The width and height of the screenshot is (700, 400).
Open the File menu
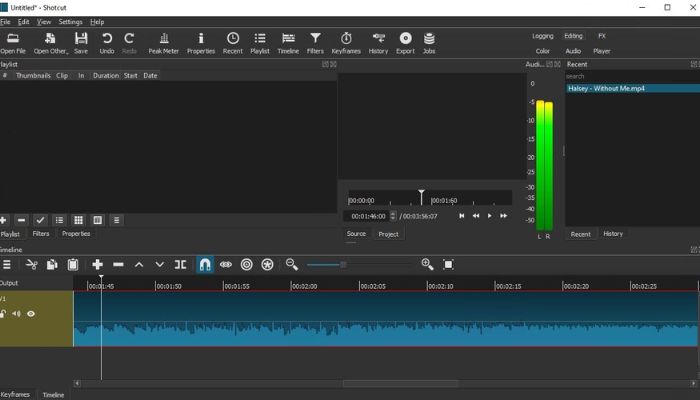click(x=5, y=22)
